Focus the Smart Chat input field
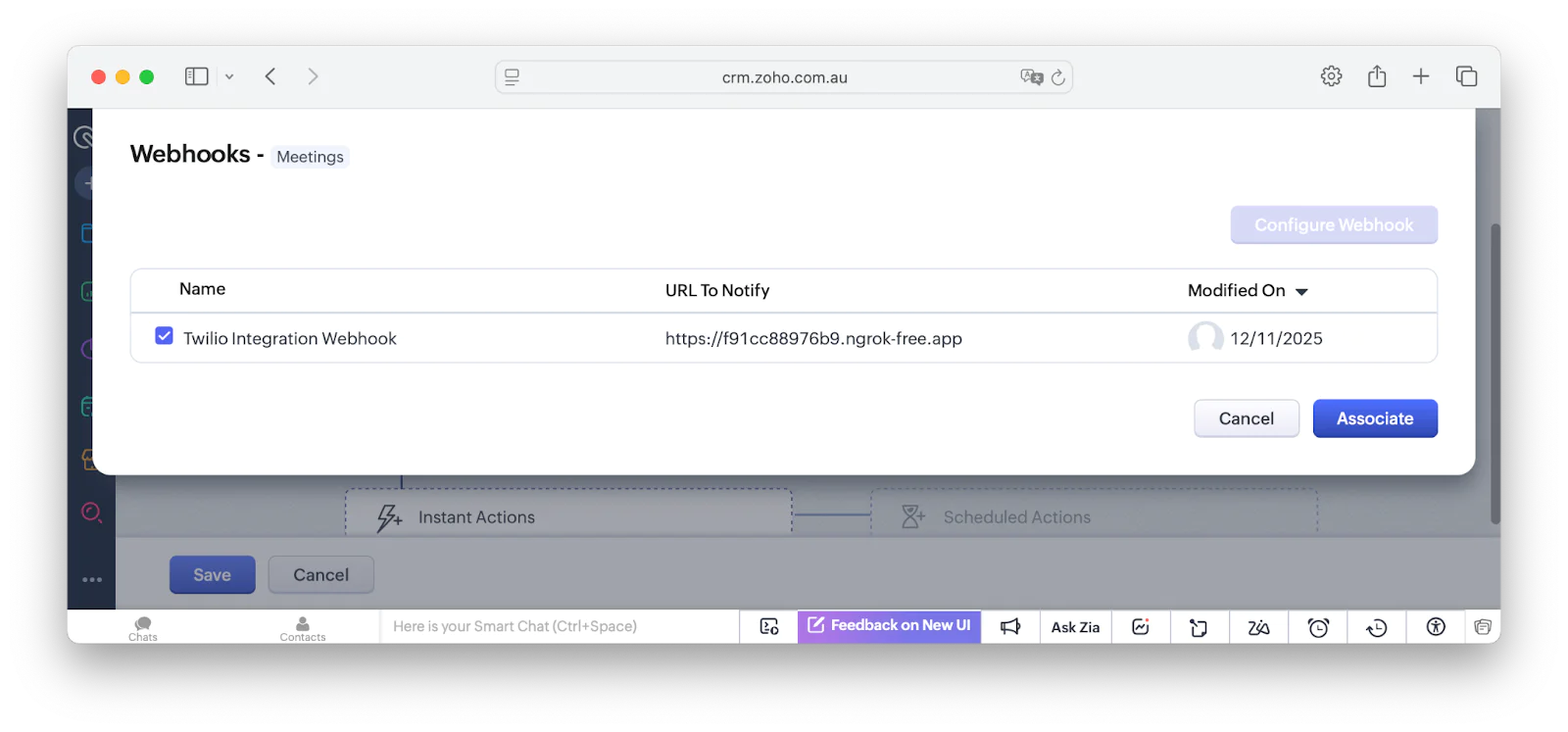 coord(560,626)
